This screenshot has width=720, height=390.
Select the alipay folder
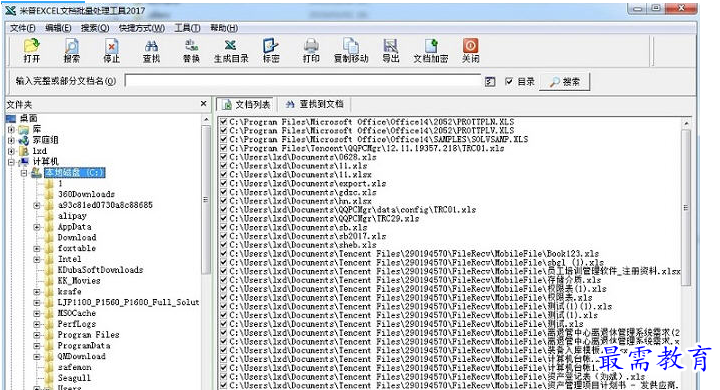[72, 216]
